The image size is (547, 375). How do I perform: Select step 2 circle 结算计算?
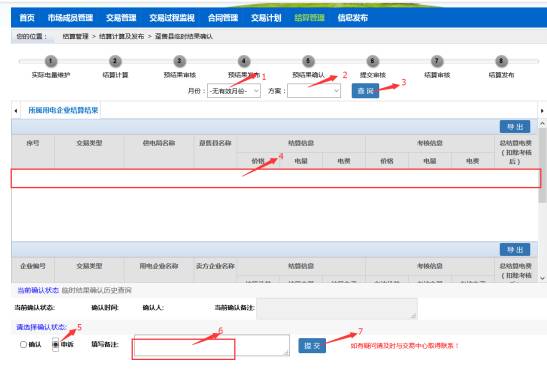coord(115,61)
